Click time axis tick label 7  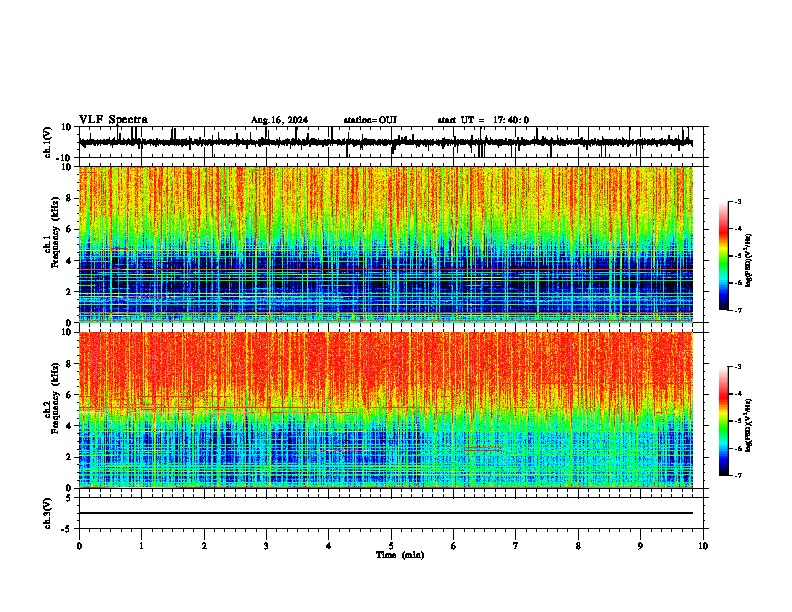click(516, 546)
